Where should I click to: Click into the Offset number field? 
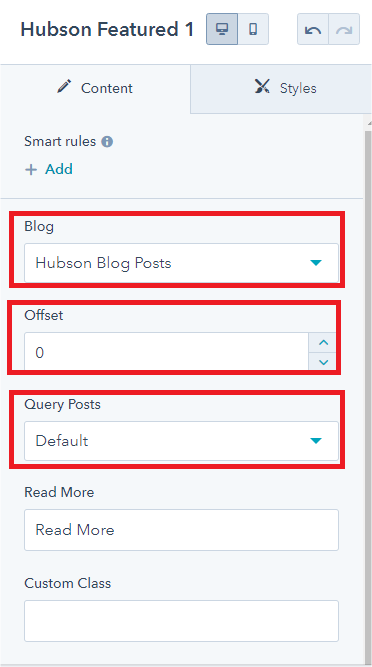[x=166, y=352]
